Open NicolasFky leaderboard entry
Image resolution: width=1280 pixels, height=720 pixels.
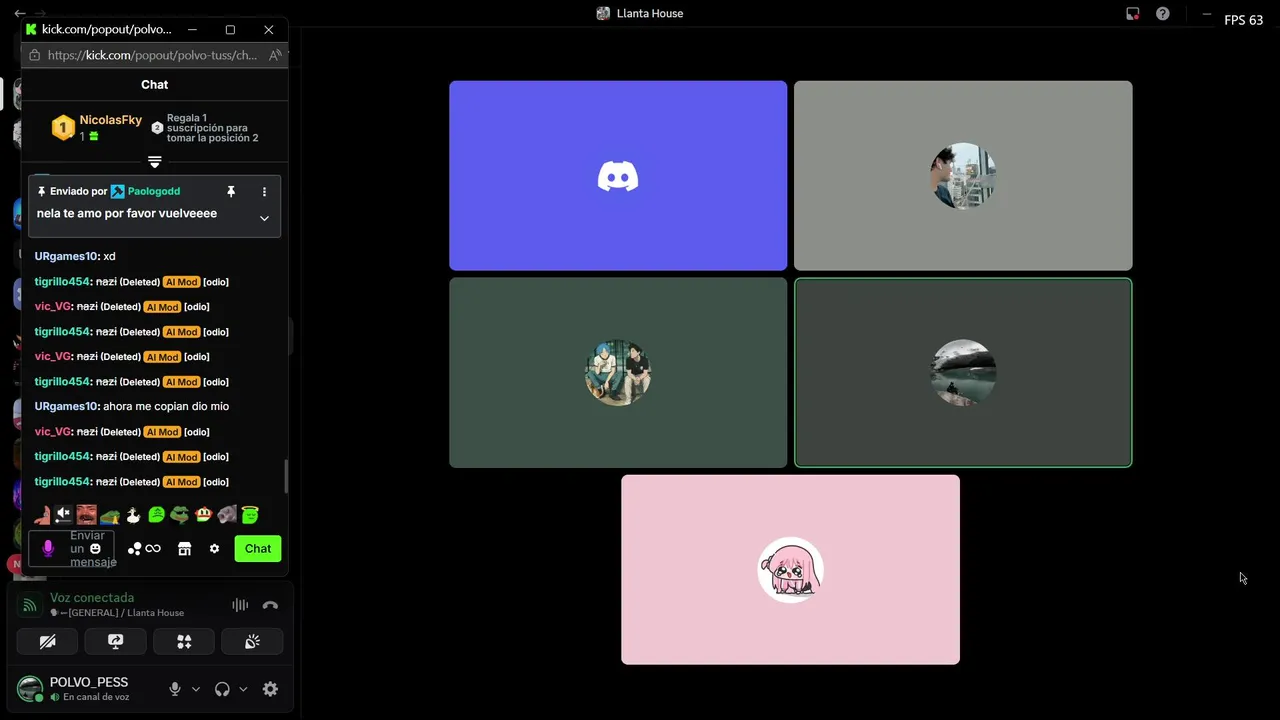(97, 127)
